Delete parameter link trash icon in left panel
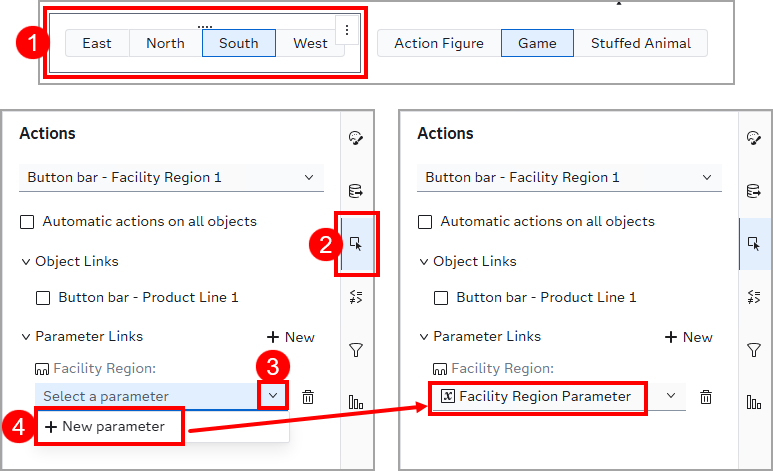 pyautogui.click(x=308, y=397)
